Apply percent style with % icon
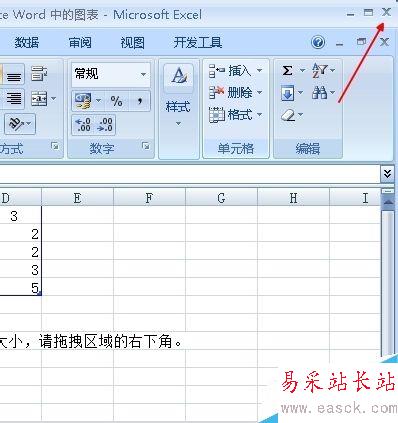Viewport: 398px width, 423px height. [x=117, y=101]
